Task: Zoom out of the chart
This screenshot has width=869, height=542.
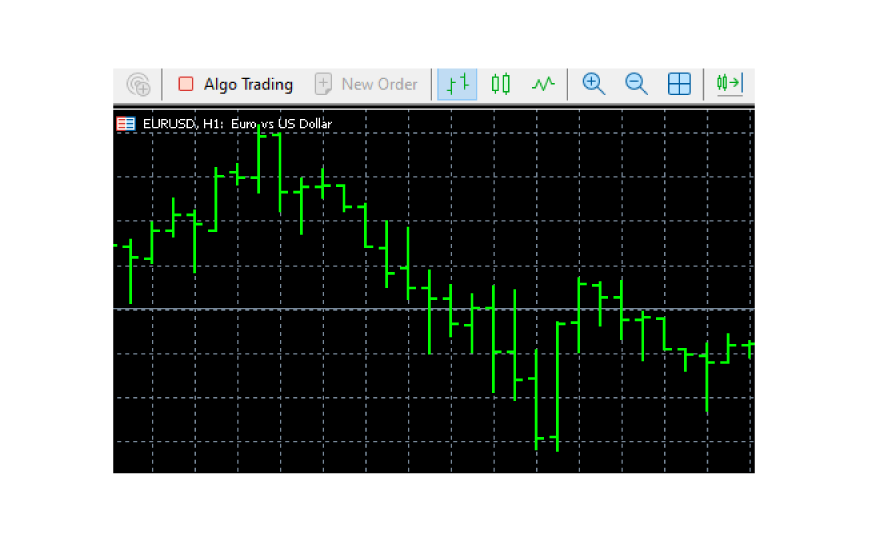Action: point(636,84)
